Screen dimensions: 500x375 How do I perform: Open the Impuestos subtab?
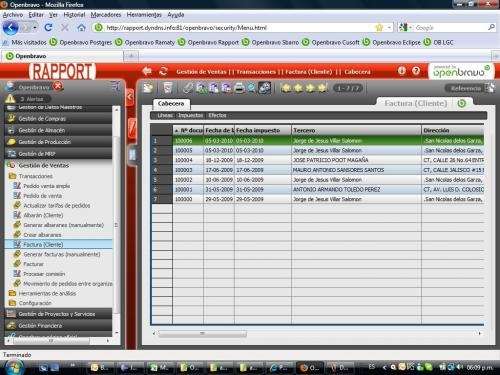190,115
